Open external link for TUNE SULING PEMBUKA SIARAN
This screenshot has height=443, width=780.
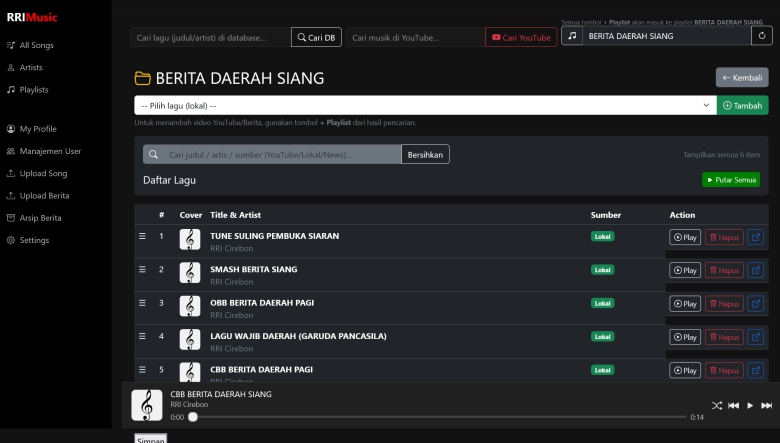tap(756, 237)
